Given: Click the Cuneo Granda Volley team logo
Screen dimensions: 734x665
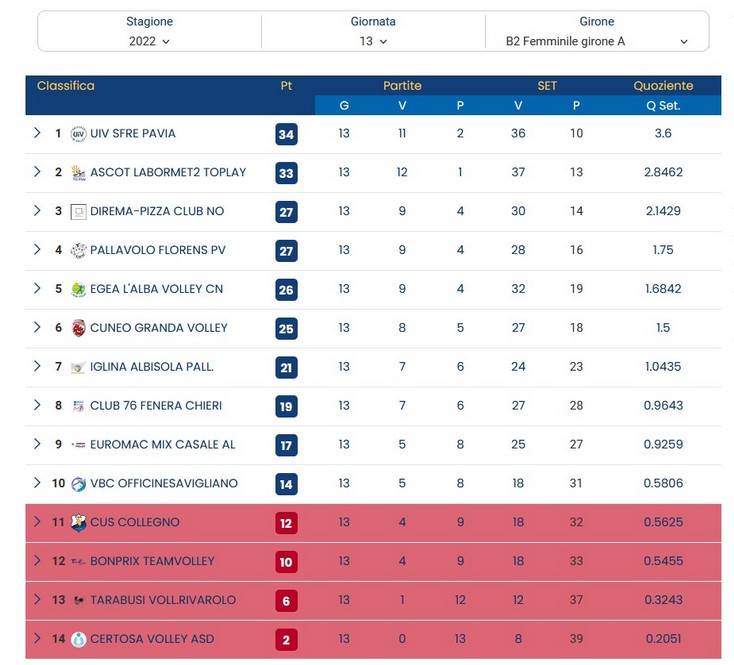Looking at the screenshot, I should point(78,328).
